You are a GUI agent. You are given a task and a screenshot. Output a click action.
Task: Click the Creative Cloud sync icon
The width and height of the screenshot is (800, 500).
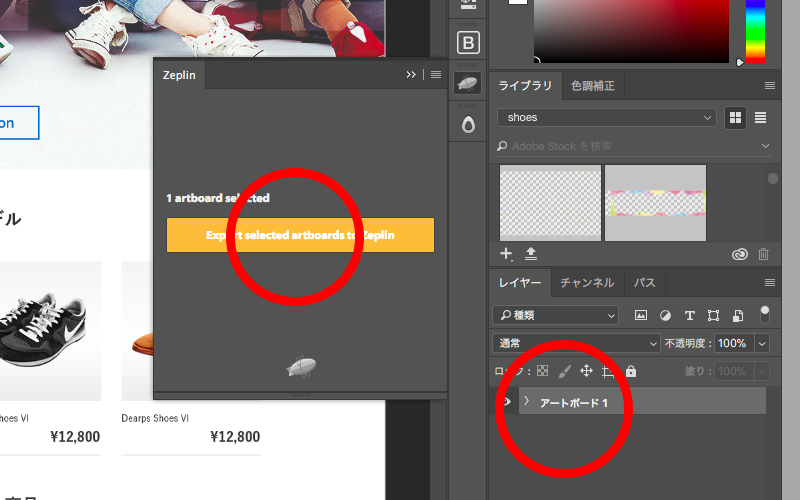click(740, 255)
